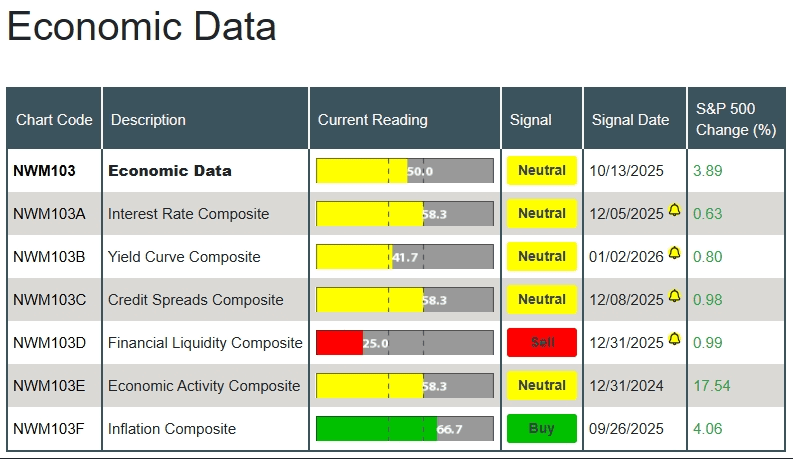Click the Neutral signal for Economic Data
This screenshot has height=459, width=793.
tap(542, 170)
